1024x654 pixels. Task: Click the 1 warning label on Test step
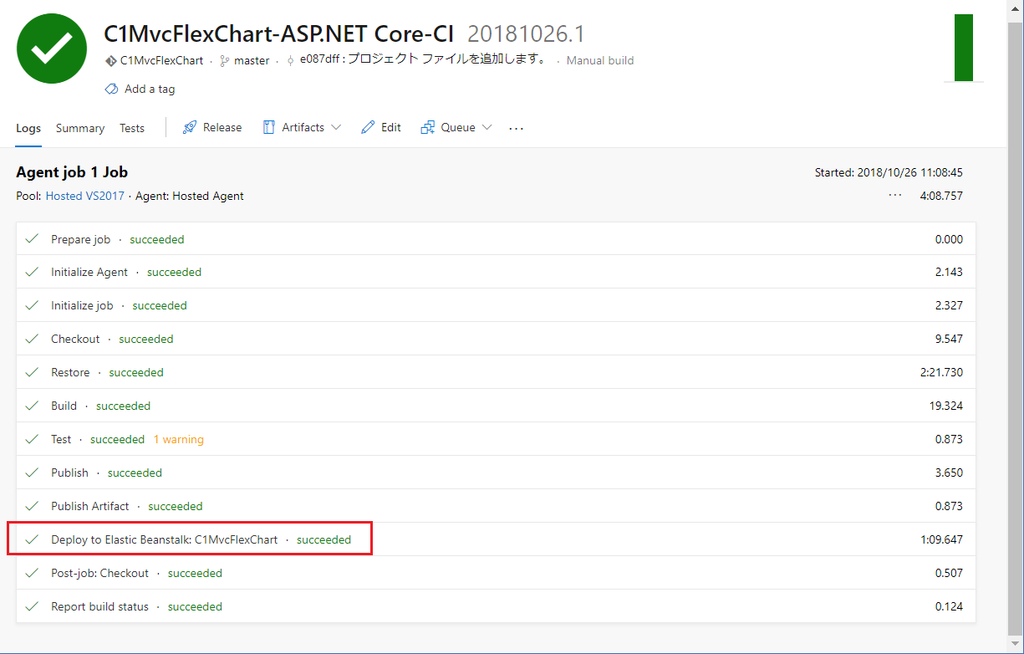(178, 440)
